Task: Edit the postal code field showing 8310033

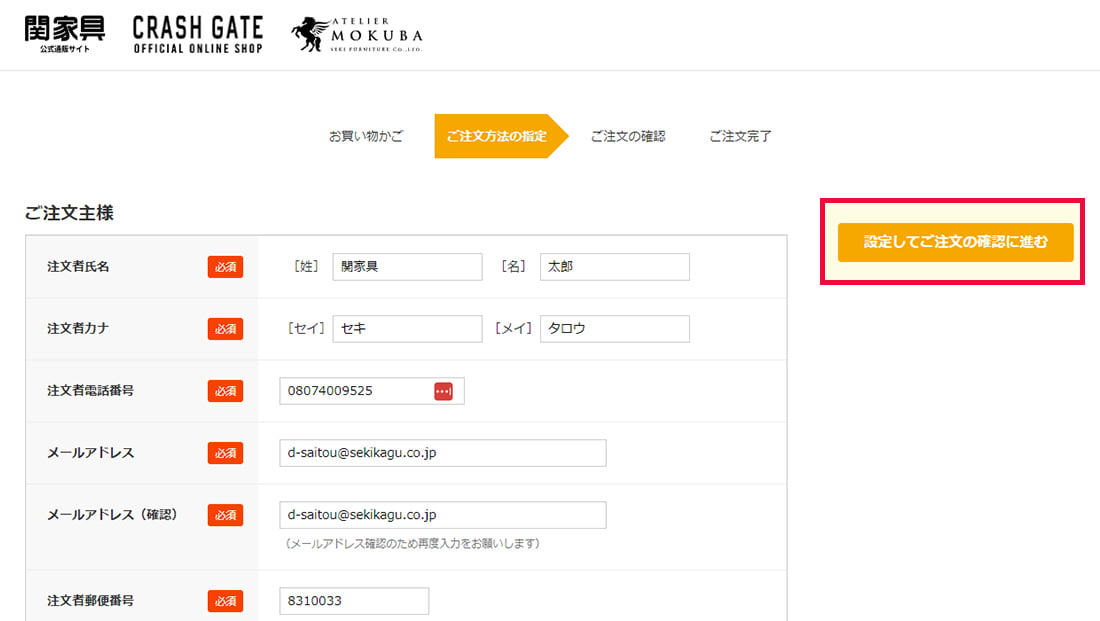Action: coord(353,601)
